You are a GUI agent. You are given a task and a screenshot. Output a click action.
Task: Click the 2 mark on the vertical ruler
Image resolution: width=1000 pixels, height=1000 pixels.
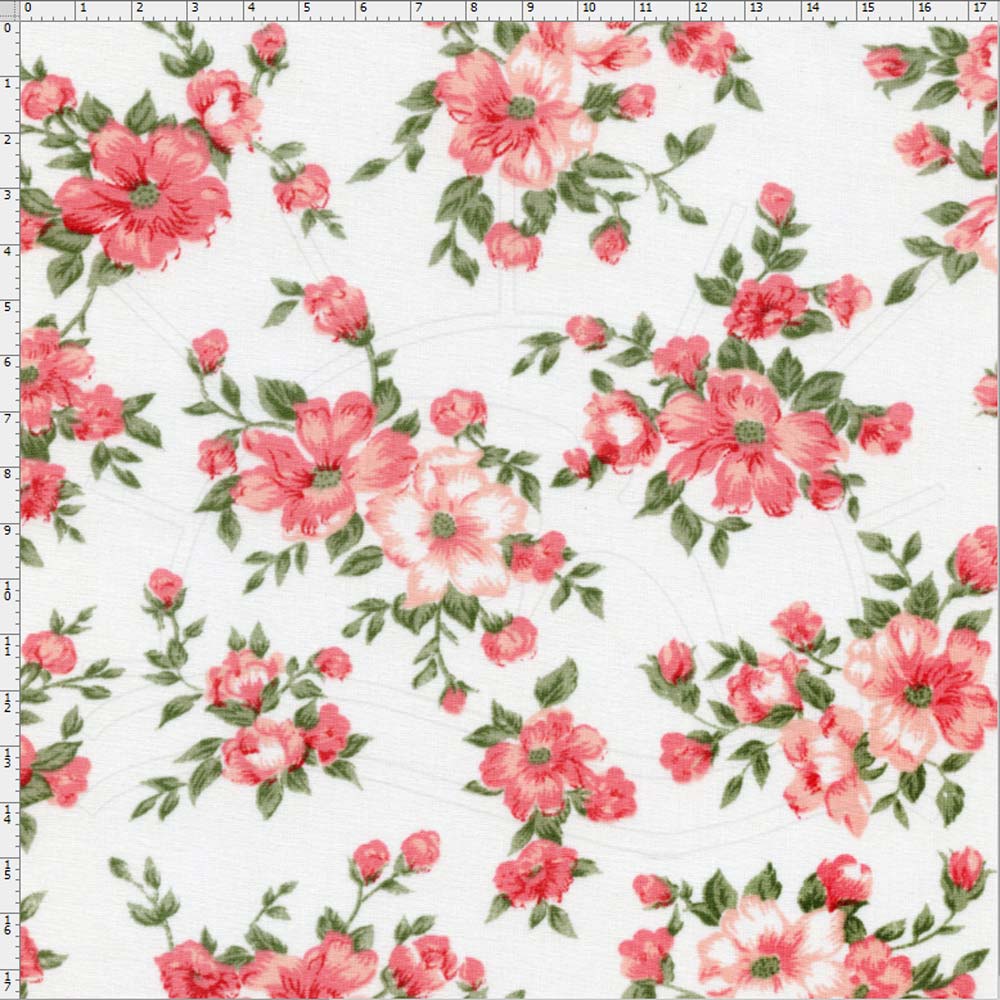click(x=8, y=140)
